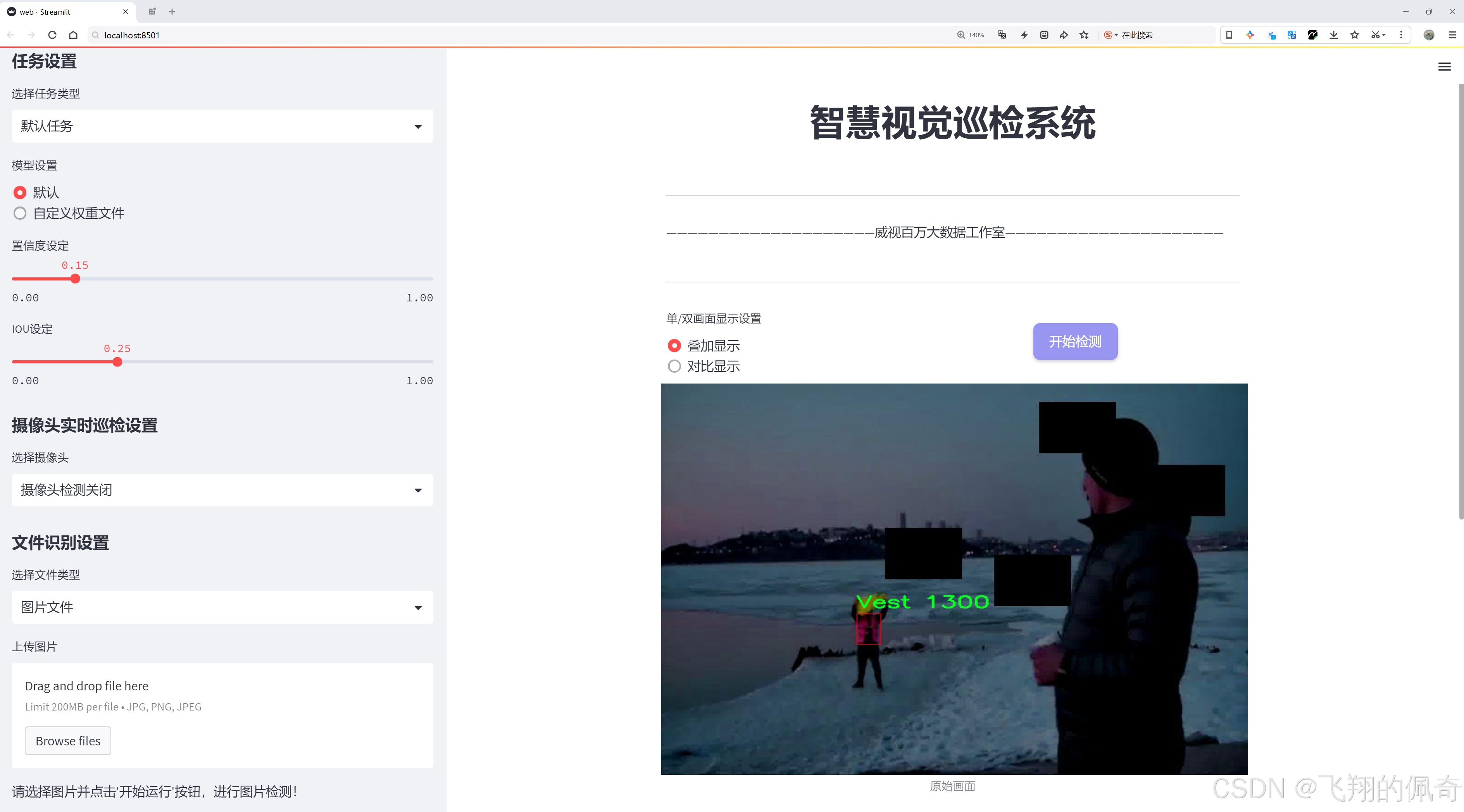This screenshot has width=1464, height=812.
Task: Open the Streamlit app hamburger menu
Action: (x=1444, y=66)
